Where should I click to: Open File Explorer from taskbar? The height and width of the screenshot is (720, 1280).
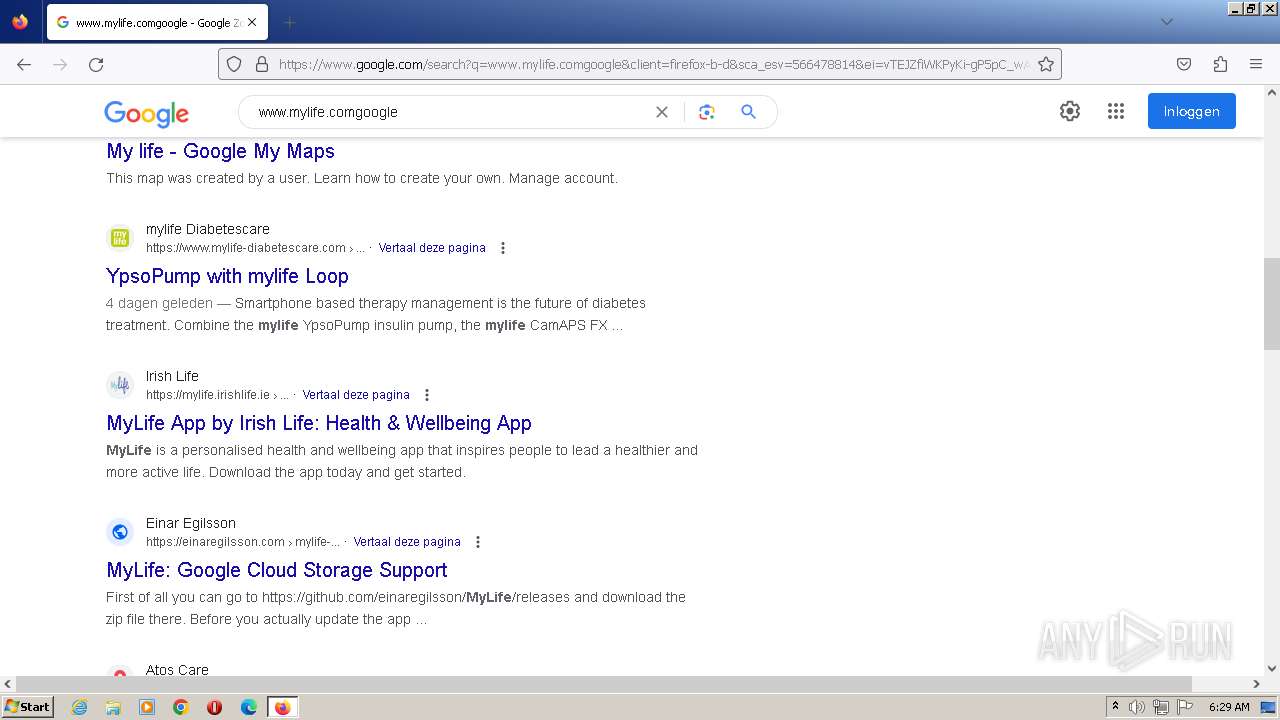pos(113,707)
